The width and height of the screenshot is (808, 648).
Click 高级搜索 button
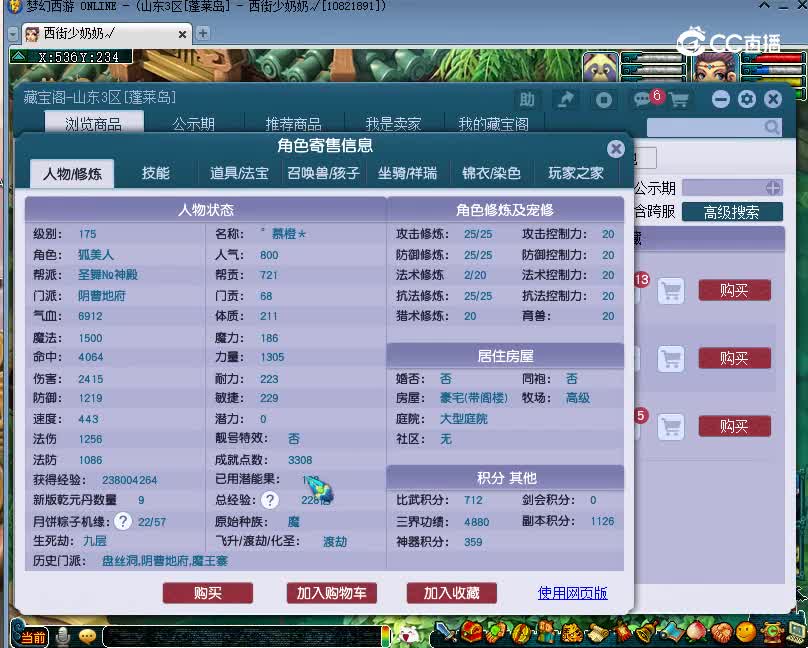732,212
